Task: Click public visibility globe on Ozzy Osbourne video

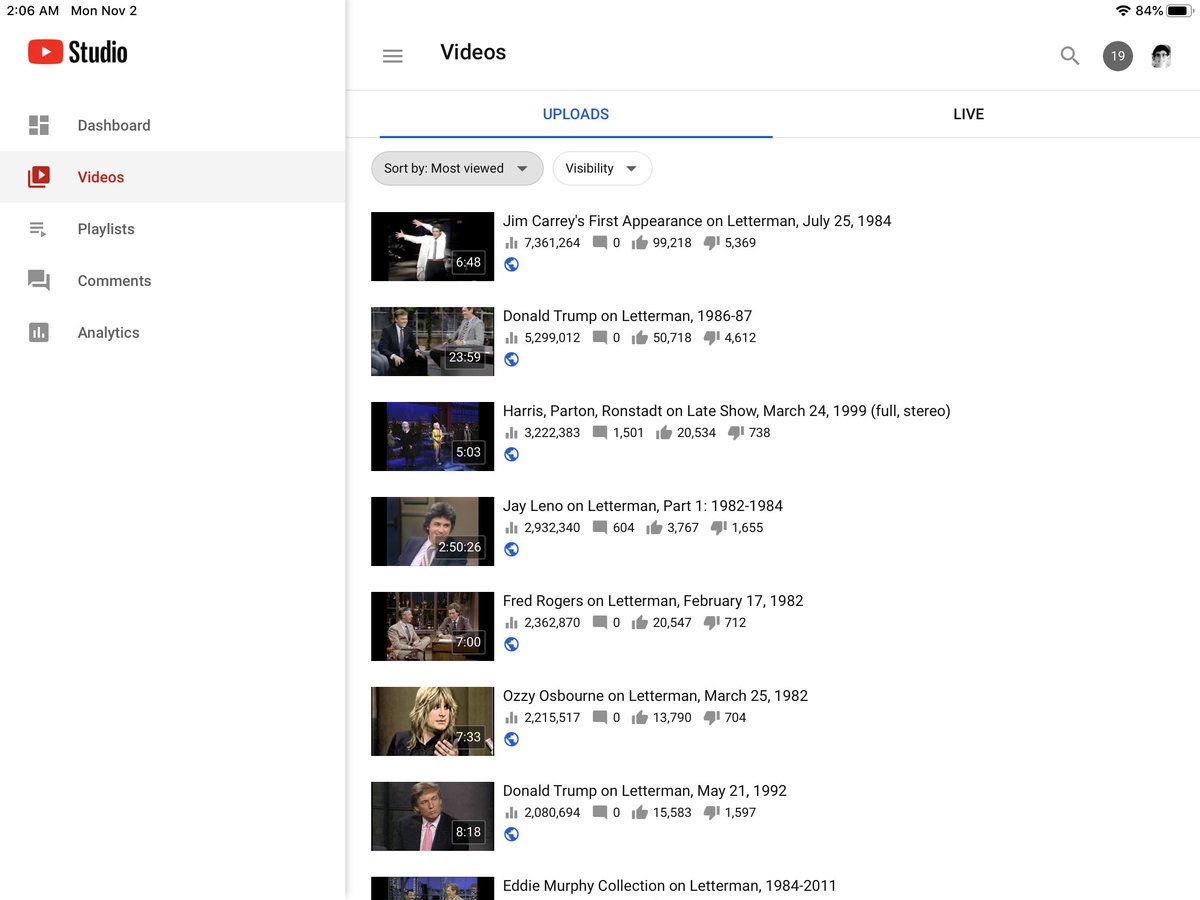Action: pos(511,740)
